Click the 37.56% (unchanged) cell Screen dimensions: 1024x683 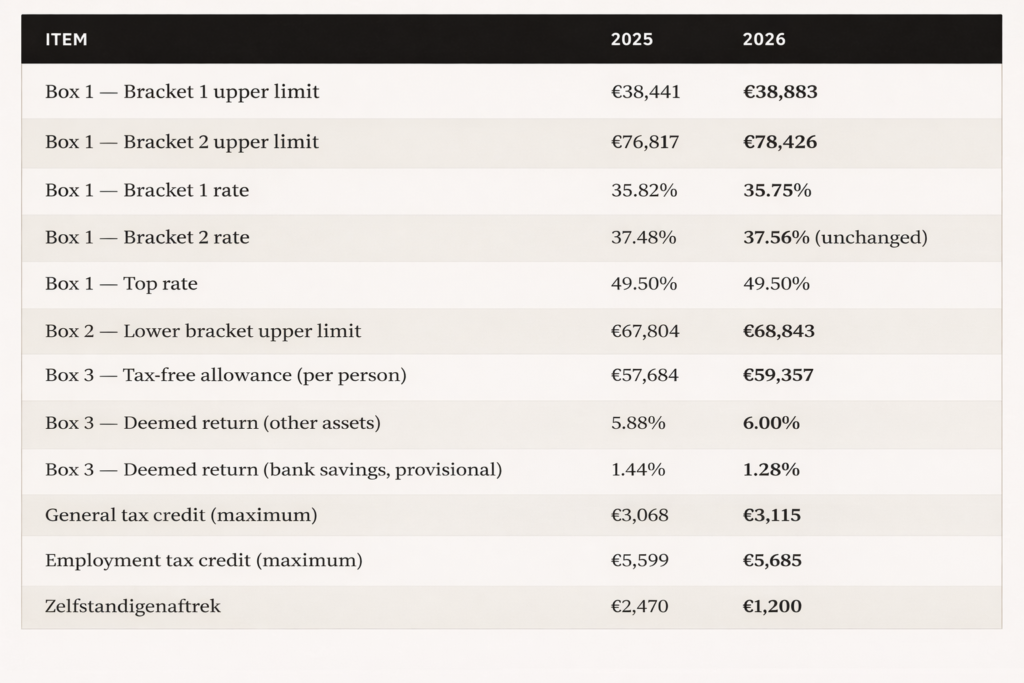[x=835, y=237]
